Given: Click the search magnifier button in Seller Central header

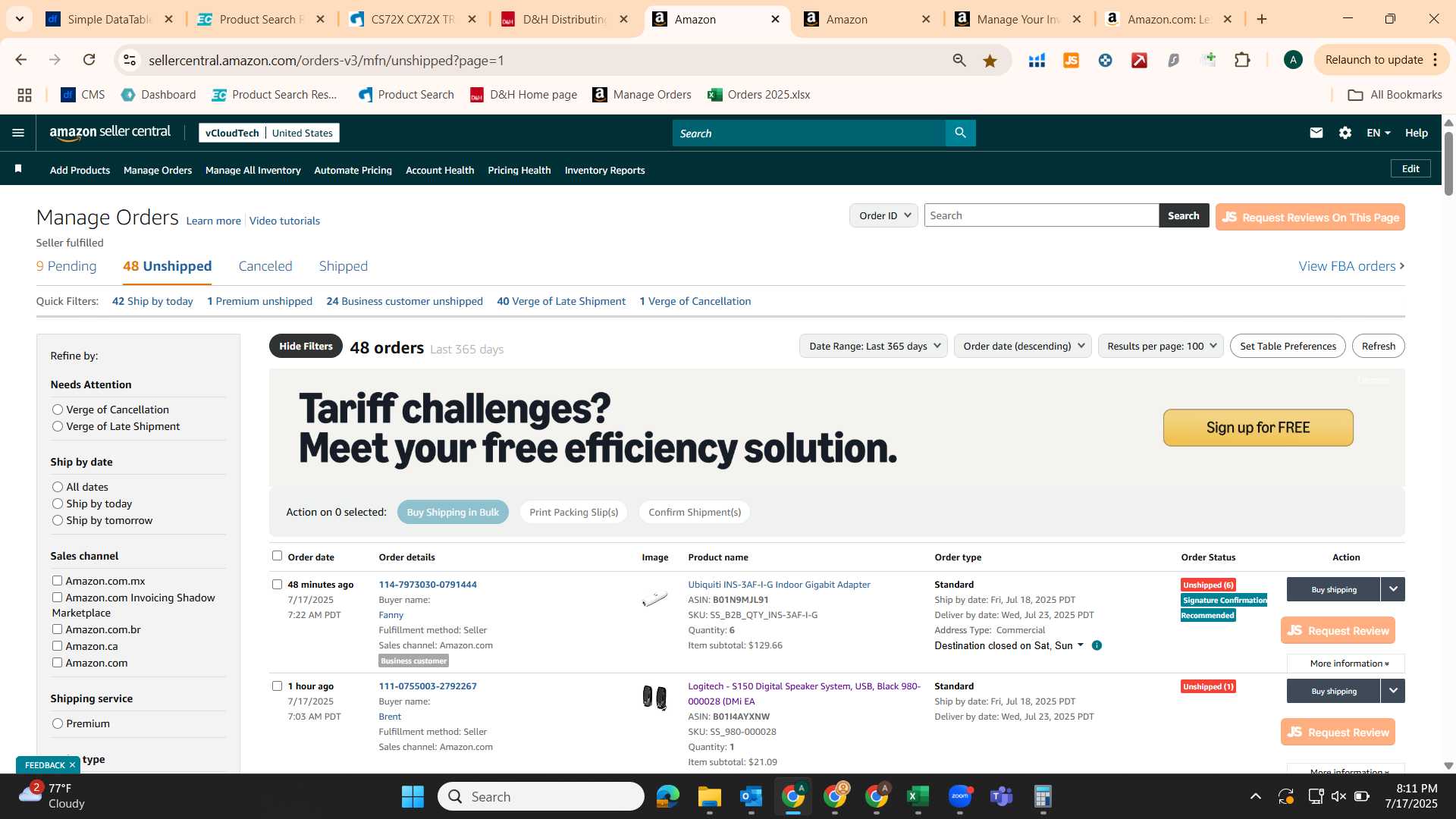Looking at the screenshot, I should pyautogui.click(x=960, y=133).
